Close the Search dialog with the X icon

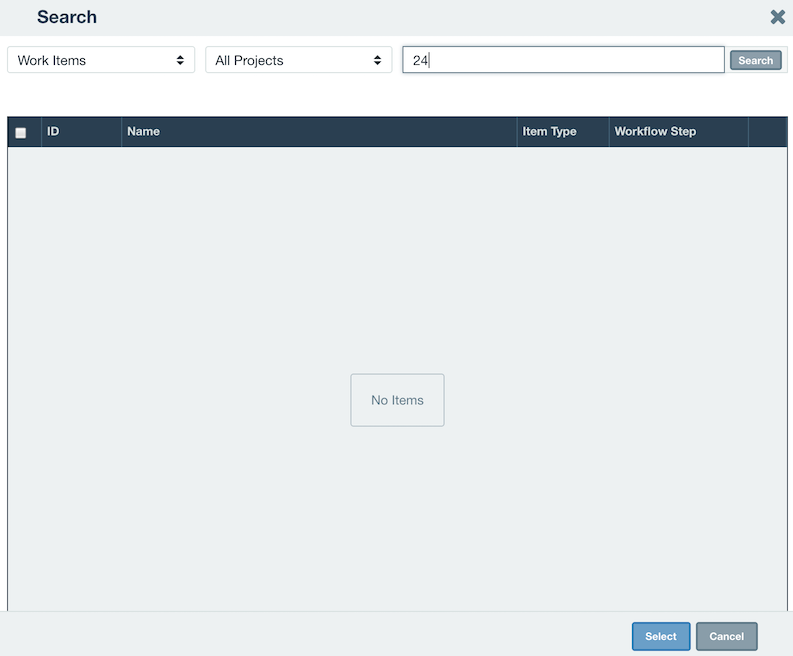777,17
